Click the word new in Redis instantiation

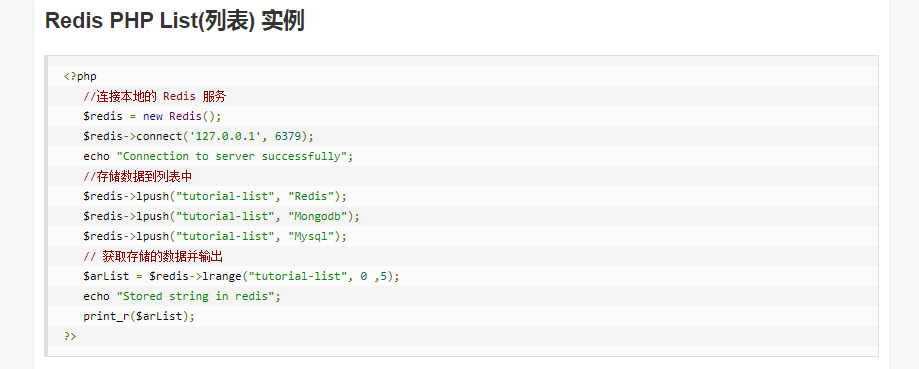coord(152,116)
